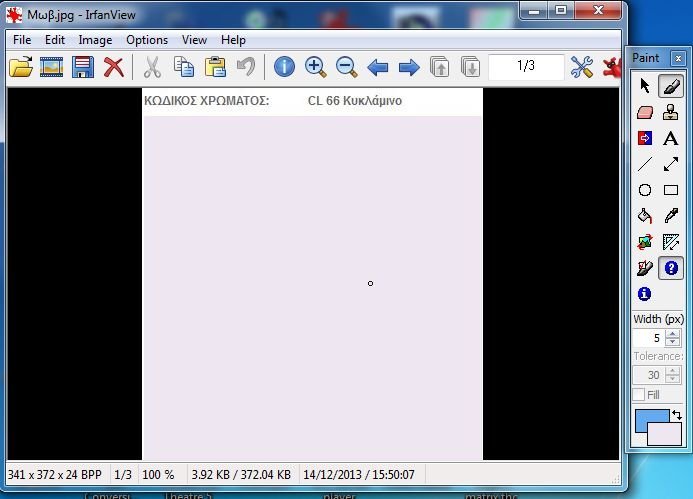Select the clone stamp tool in Paint
Viewport: 693px width, 499px height.
point(671,112)
